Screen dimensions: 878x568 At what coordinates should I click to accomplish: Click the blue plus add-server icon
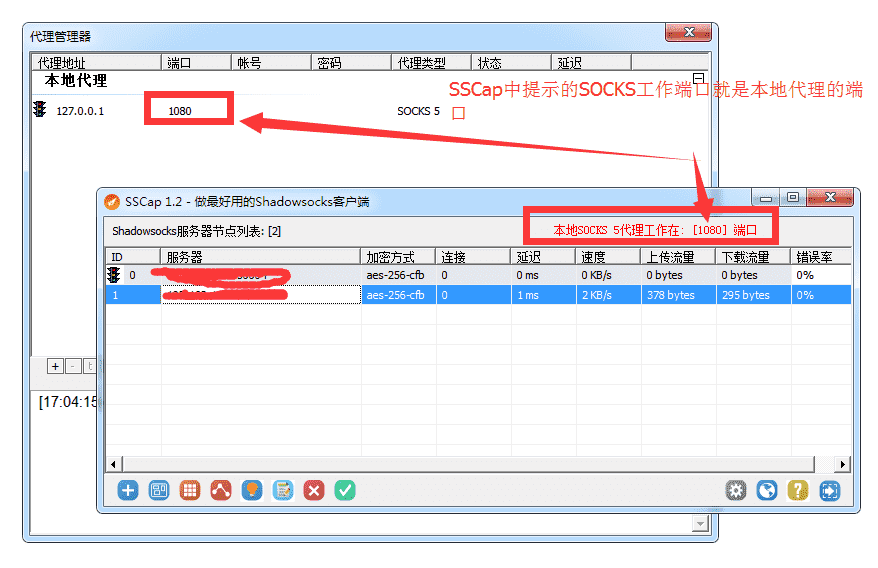coord(128,490)
